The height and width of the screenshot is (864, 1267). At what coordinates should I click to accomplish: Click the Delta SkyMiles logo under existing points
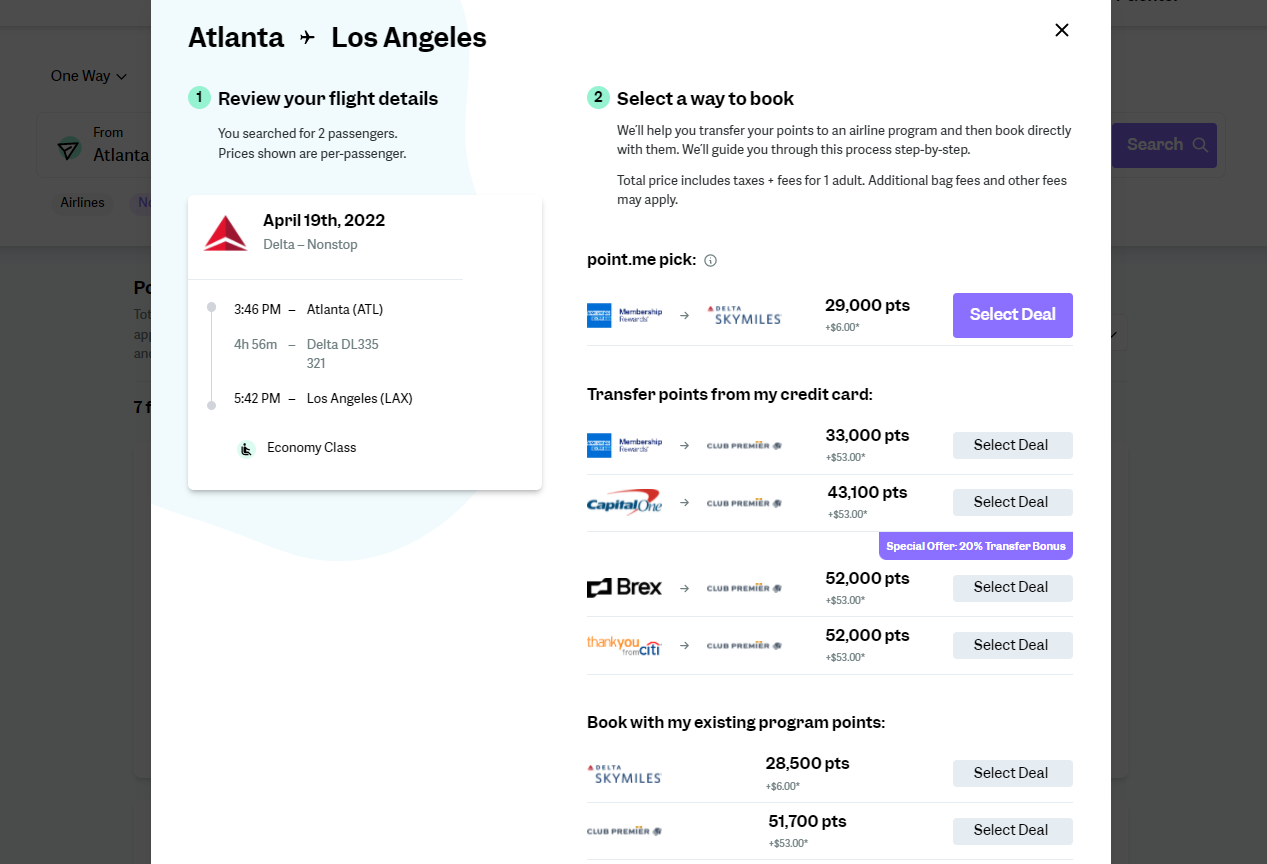click(624, 773)
